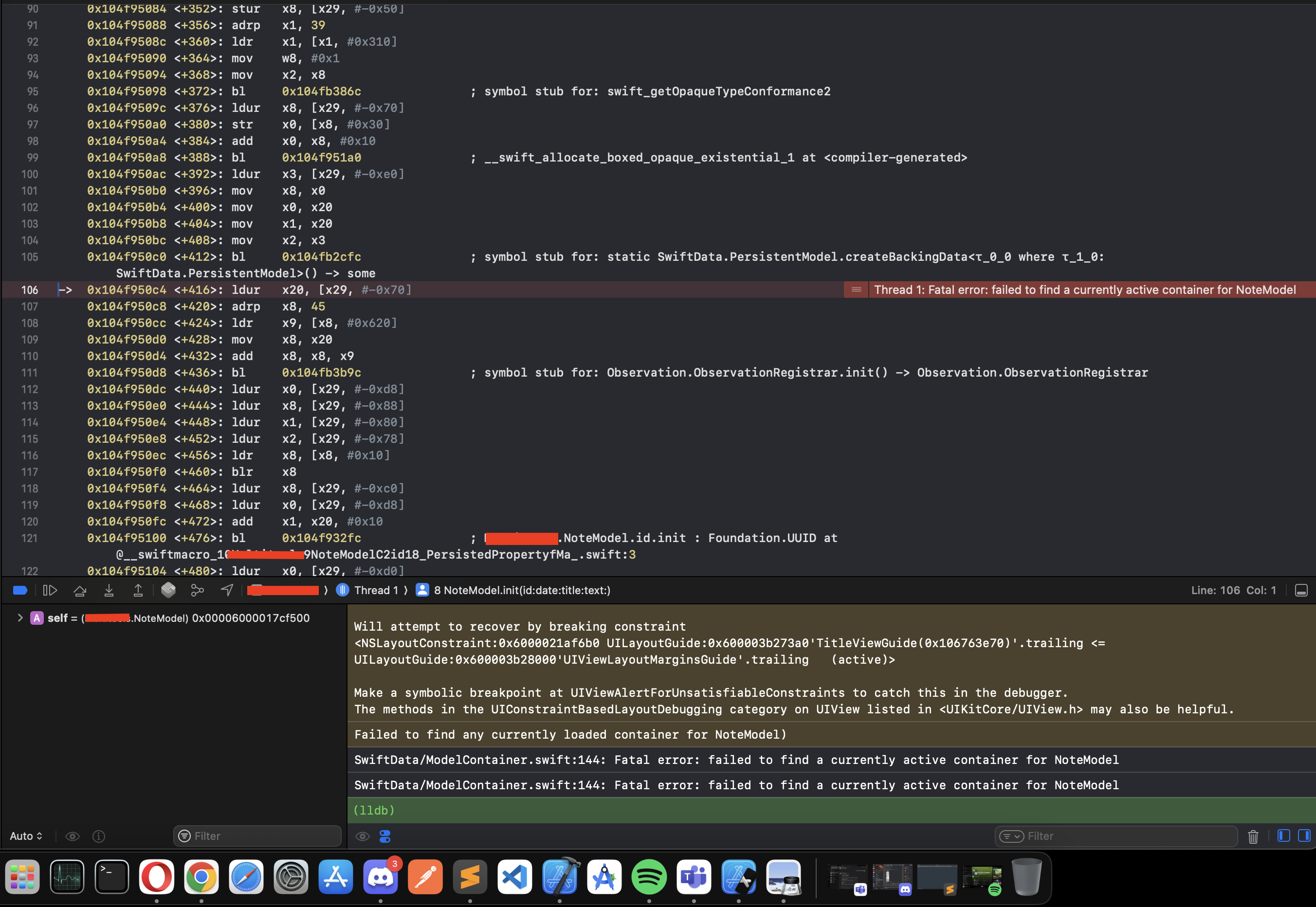Print description of the selected variable

point(99,836)
